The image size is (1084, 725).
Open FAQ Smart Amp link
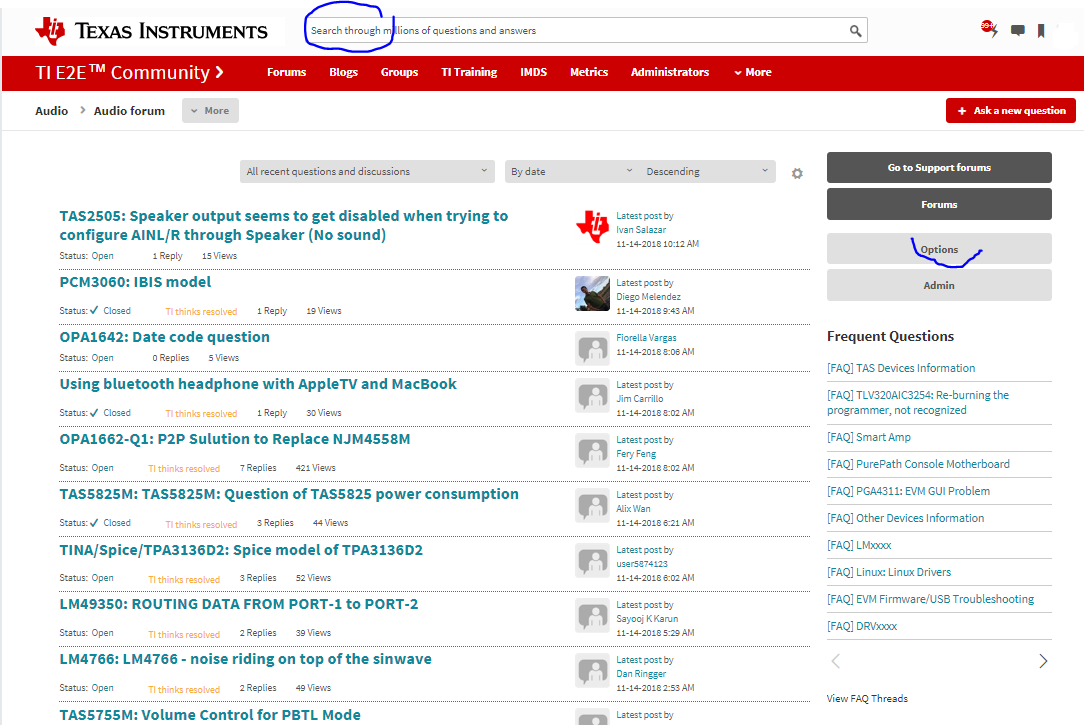(x=869, y=437)
